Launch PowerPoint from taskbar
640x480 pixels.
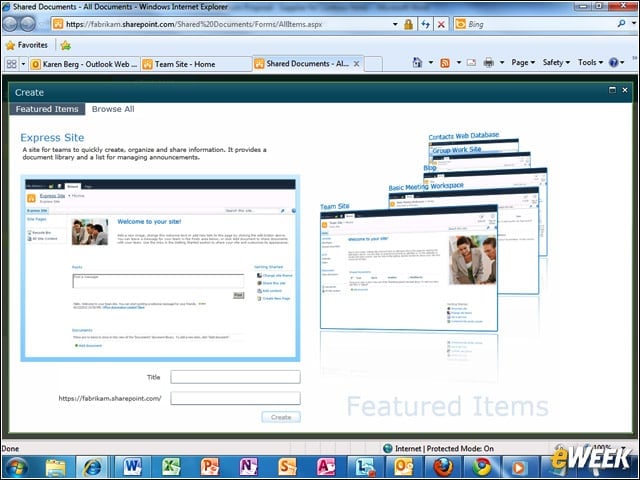(x=210, y=467)
